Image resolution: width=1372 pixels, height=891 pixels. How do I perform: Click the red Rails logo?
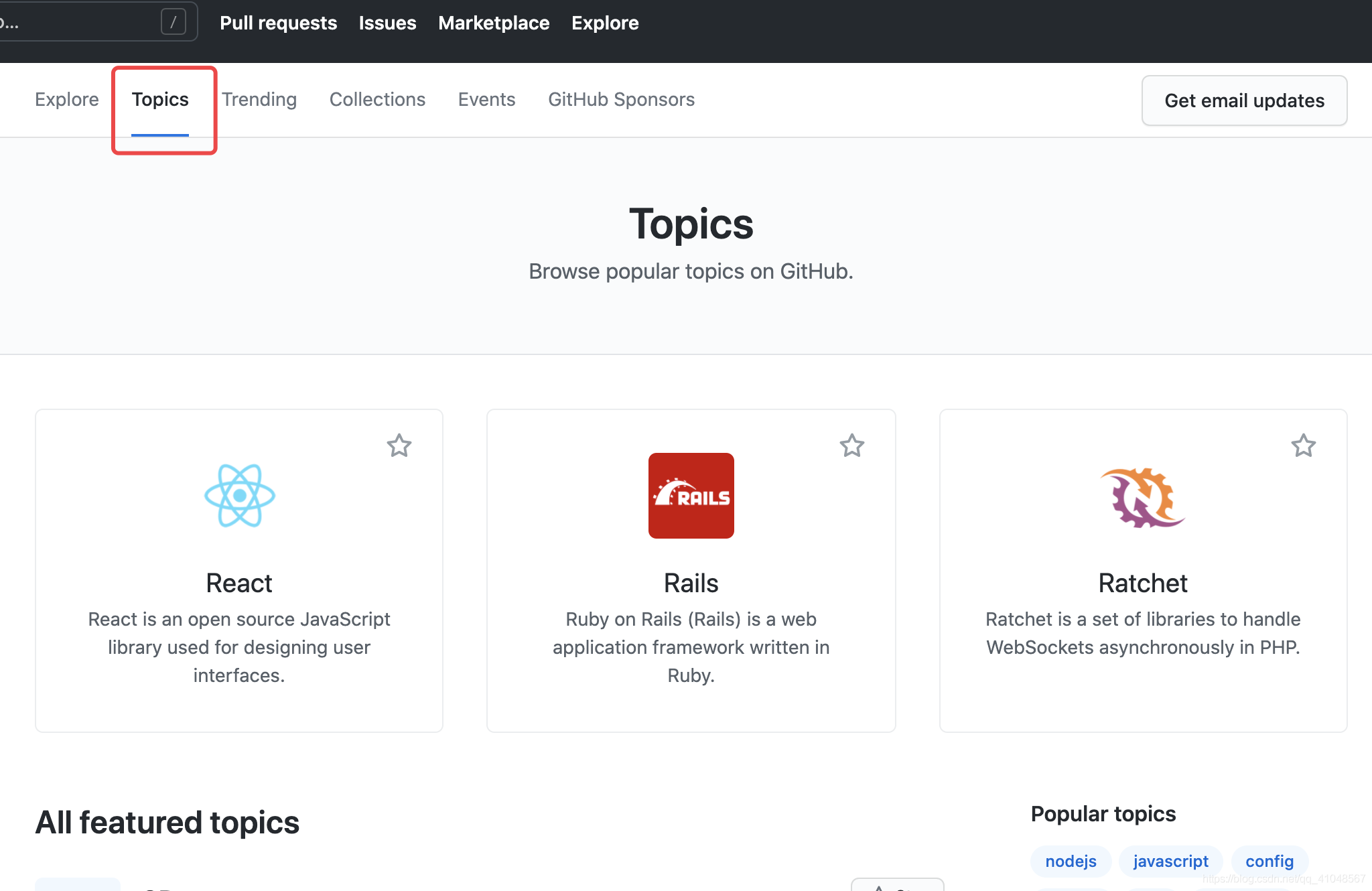coord(691,496)
